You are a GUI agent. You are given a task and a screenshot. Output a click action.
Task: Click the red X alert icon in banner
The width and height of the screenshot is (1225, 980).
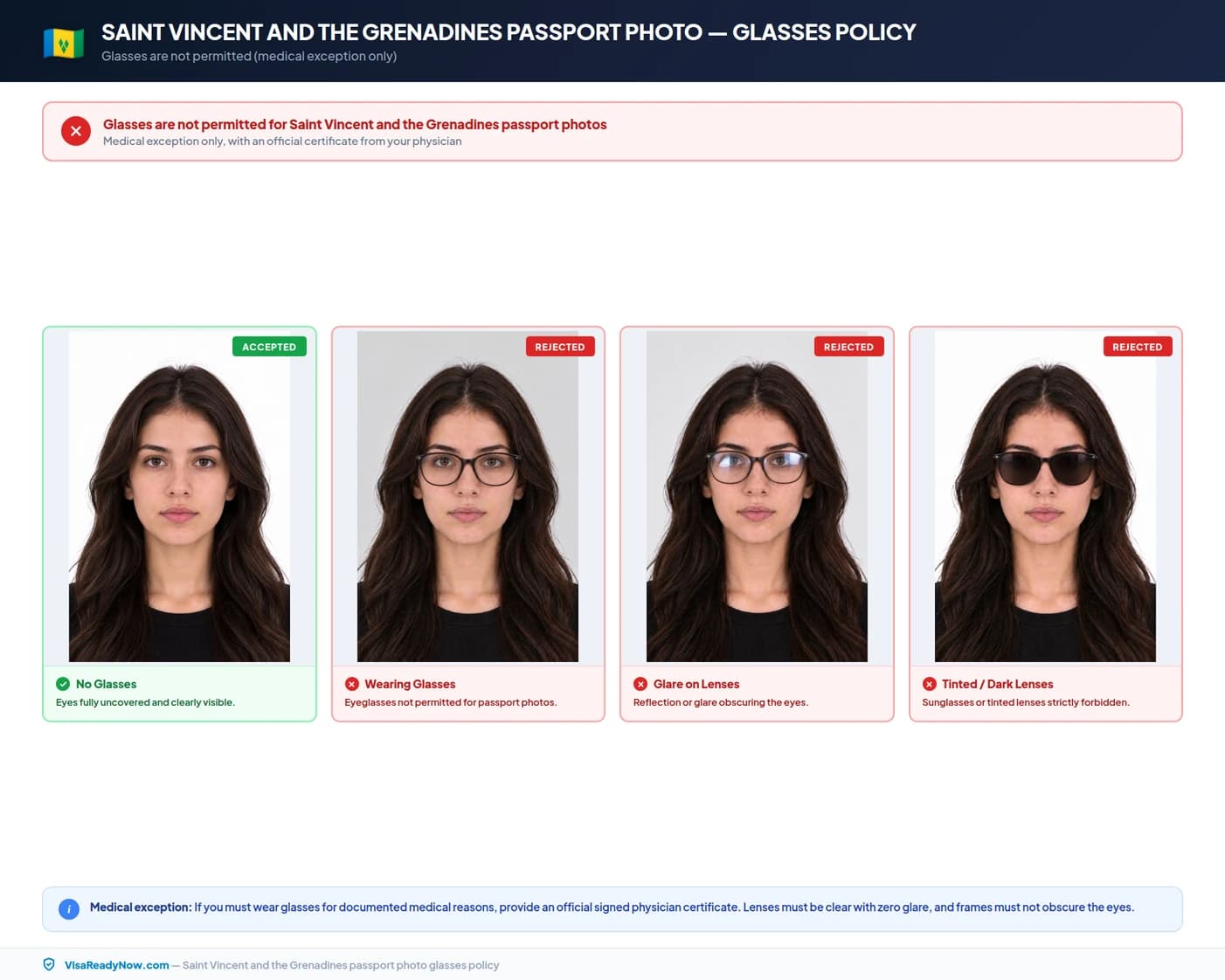click(x=76, y=131)
